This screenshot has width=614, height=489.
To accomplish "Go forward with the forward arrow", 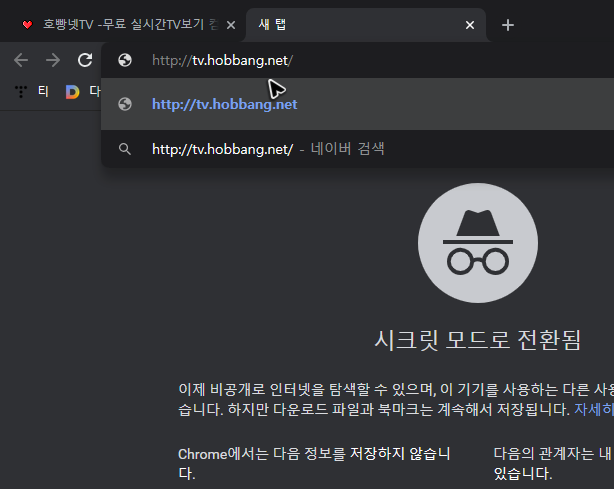I will (53, 60).
